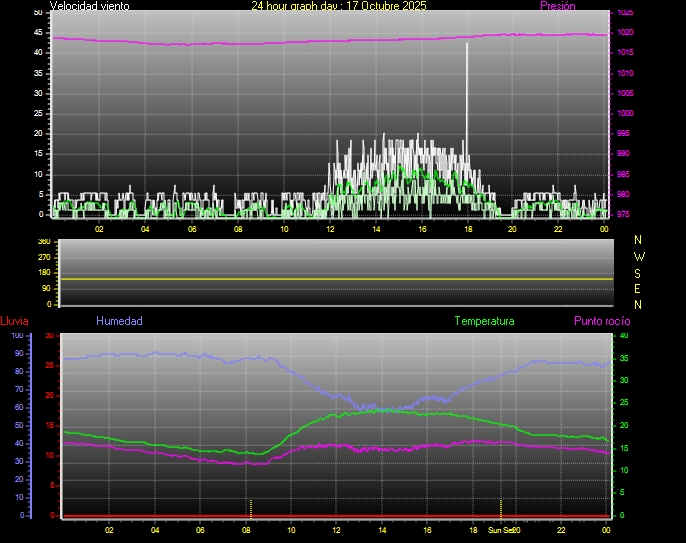The height and width of the screenshot is (543, 686).
Task: Click the 'W' compass direction letter
Action: click(x=639, y=256)
